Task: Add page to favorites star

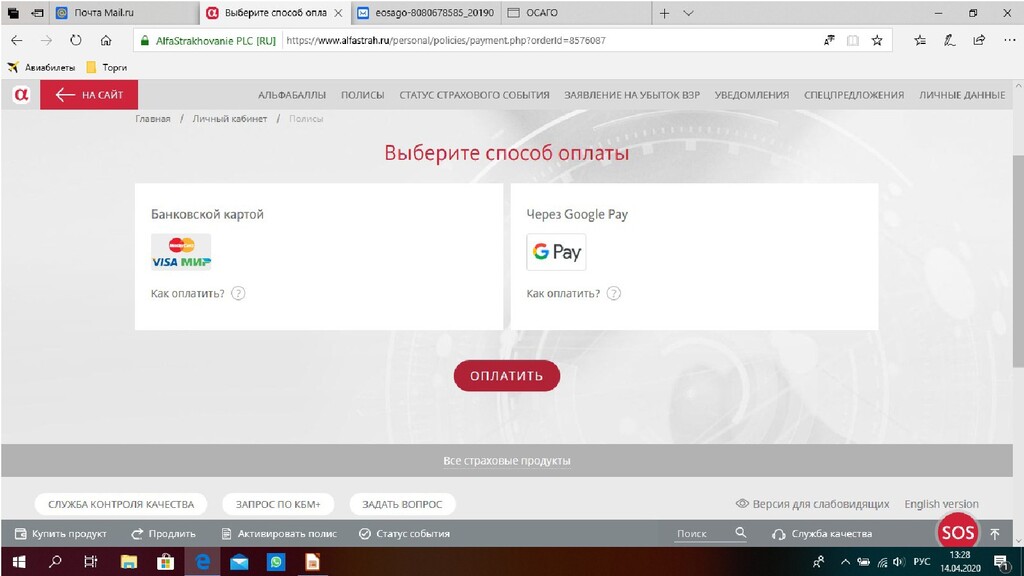Action: pos(877,40)
